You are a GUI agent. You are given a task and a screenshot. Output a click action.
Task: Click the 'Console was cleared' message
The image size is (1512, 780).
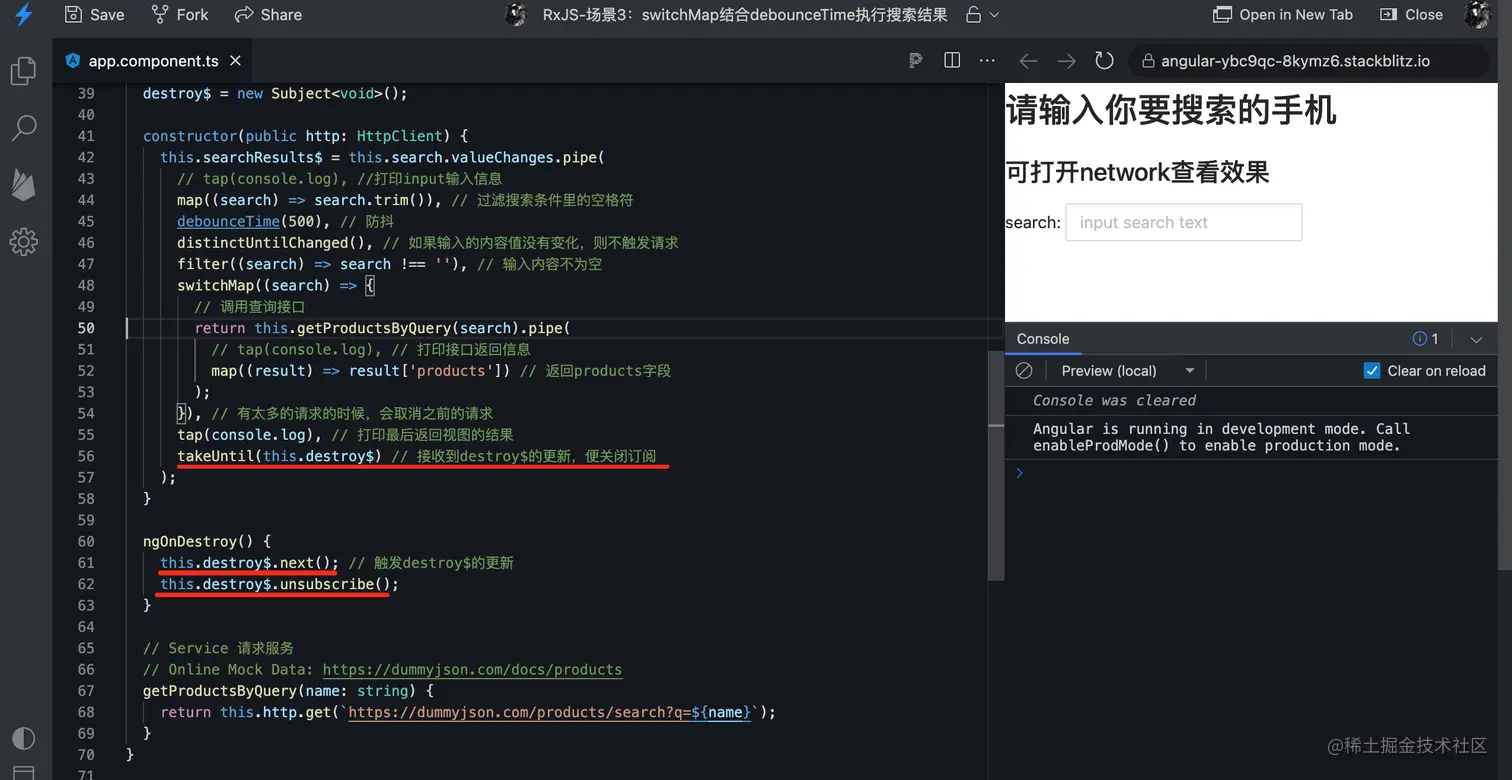coord(1114,400)
